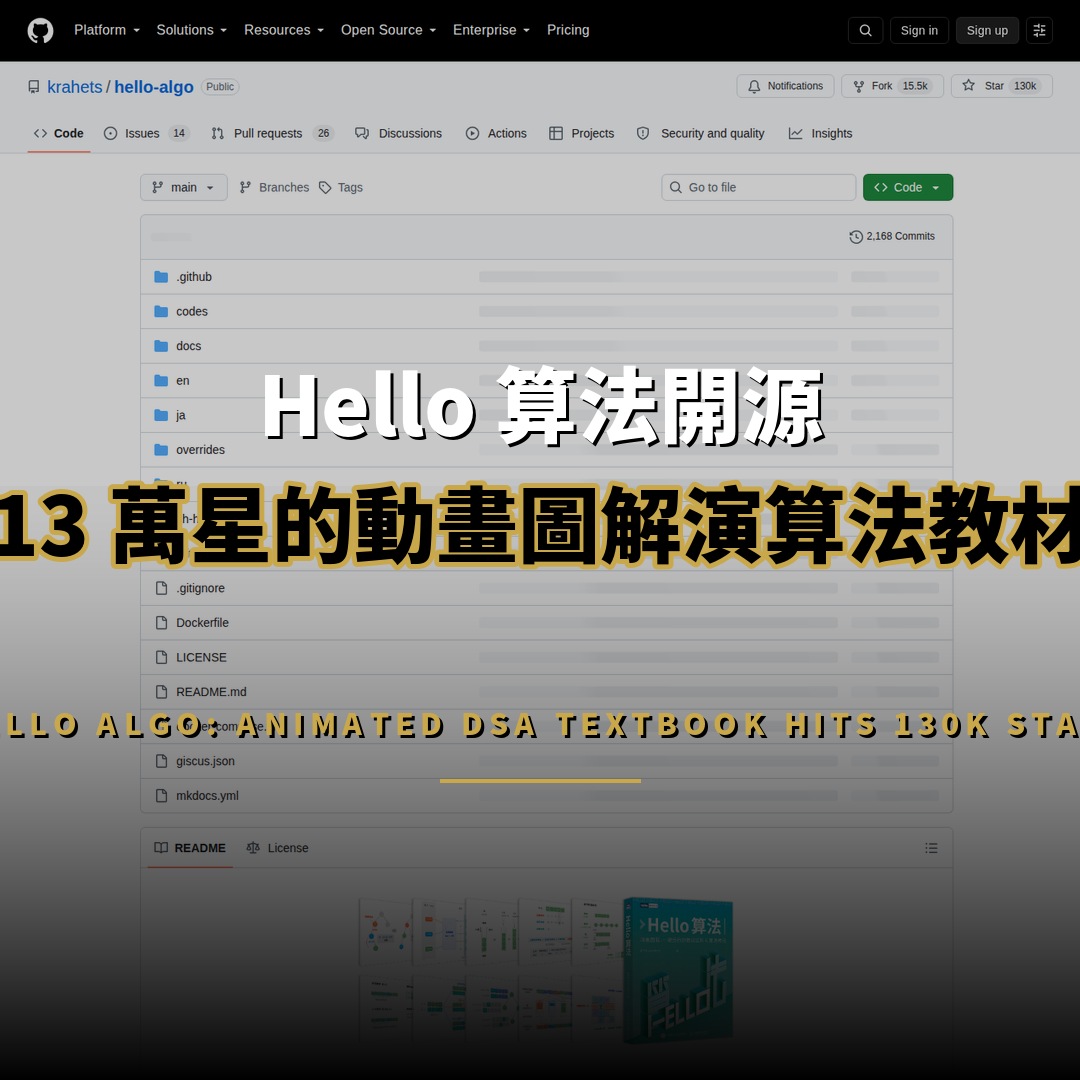Go to the Pricing page
The image size is (1080, 1080).
pos(568,30)
